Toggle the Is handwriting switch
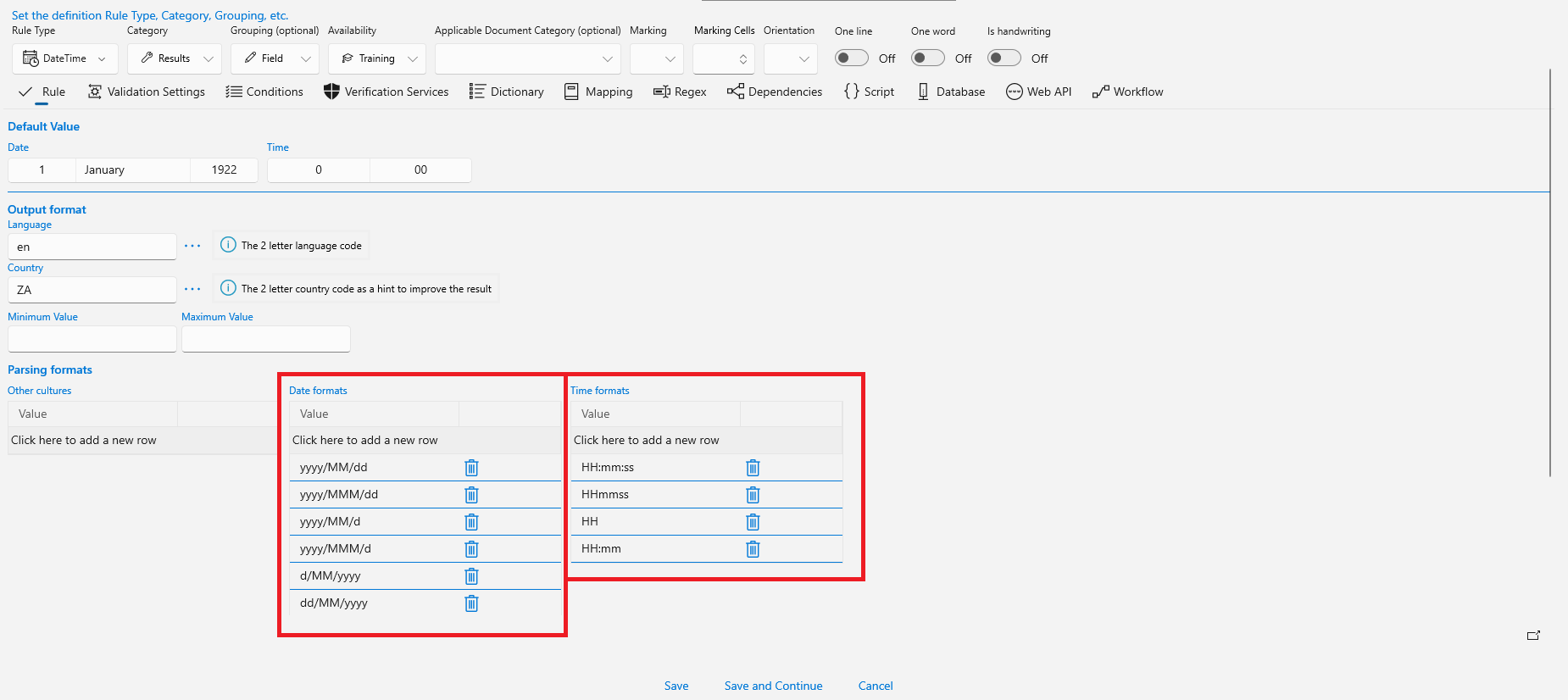1568x700 pixels. (1004, 58)
